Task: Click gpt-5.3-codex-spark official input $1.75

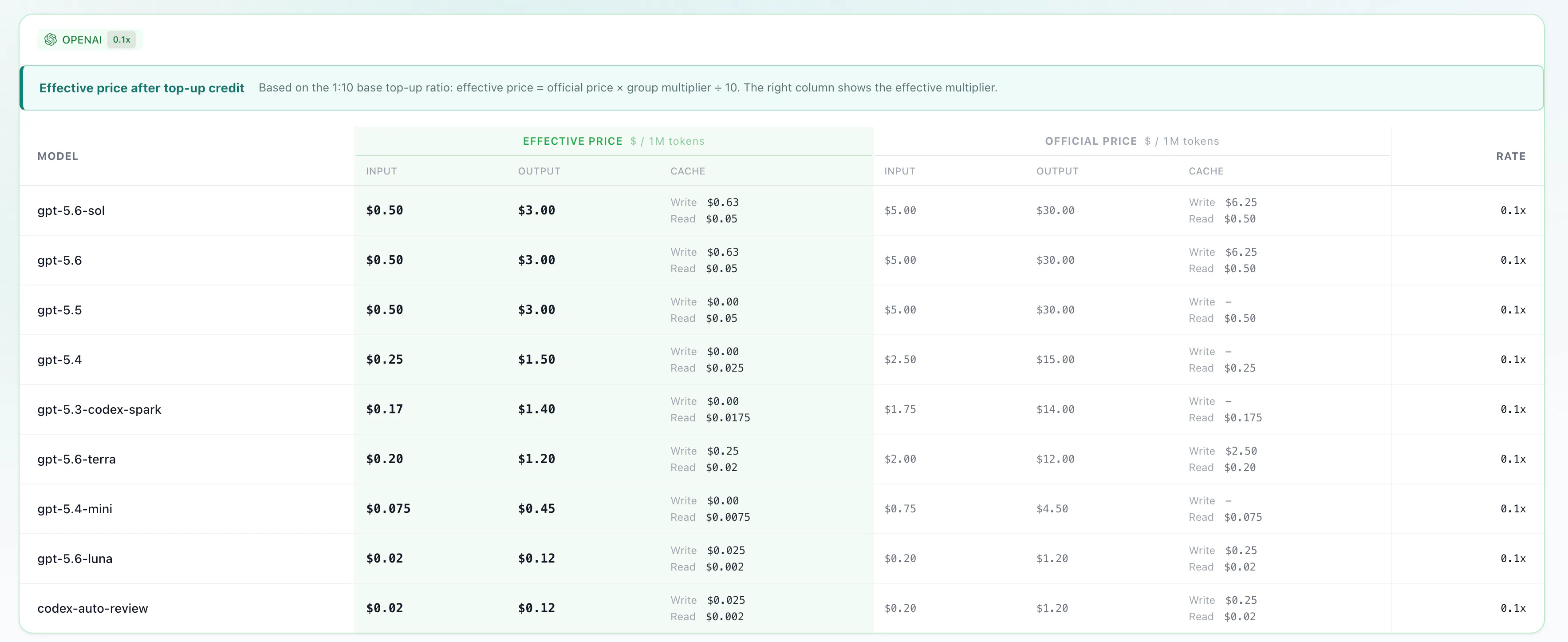Action: click(x=900, y=409)
